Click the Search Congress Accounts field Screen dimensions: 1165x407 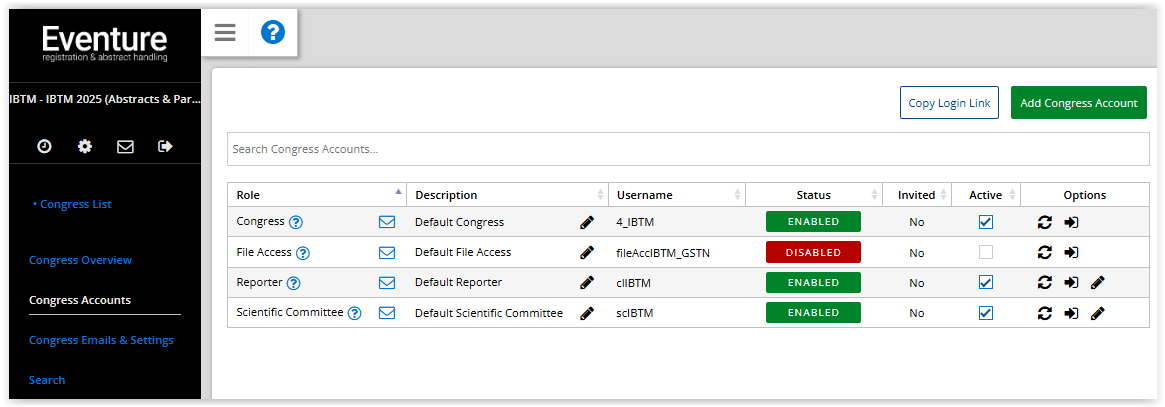[x=688, y=149]
